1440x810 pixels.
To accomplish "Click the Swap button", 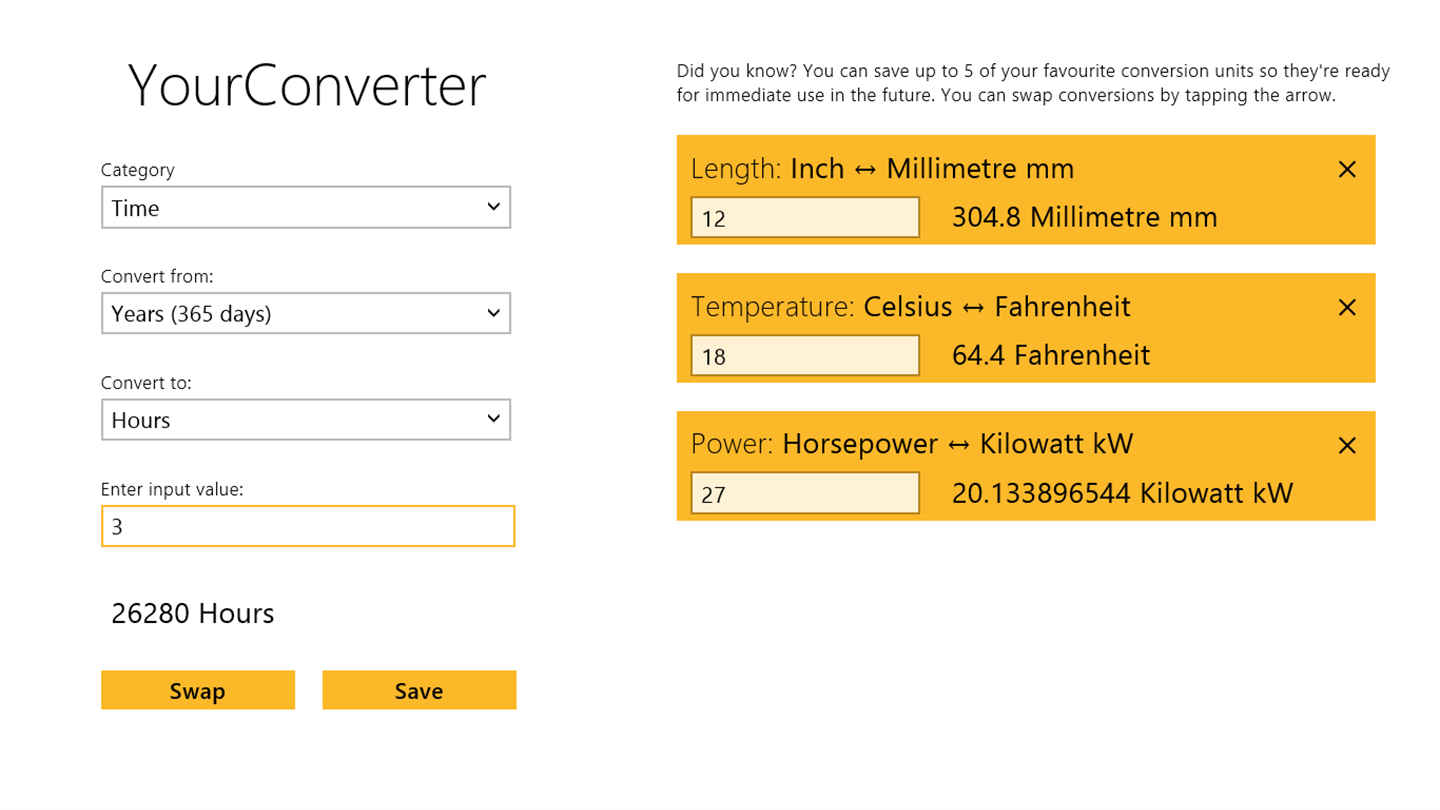I will 198,691.
